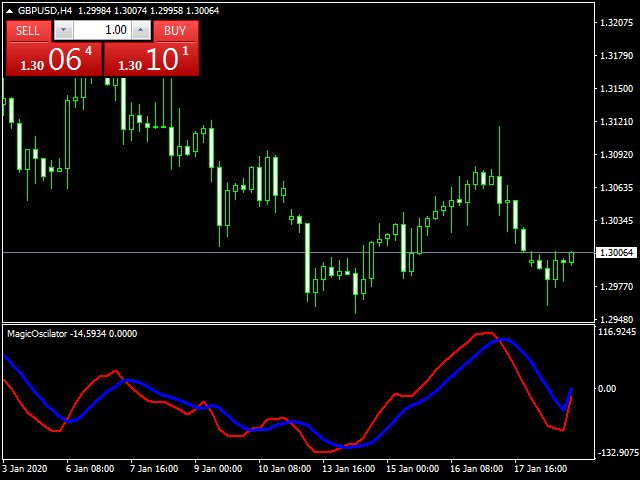Click the 10 Jan 08:00 time label
The width and height of the screenshot is (640, 480).
[x=284, y=469]
